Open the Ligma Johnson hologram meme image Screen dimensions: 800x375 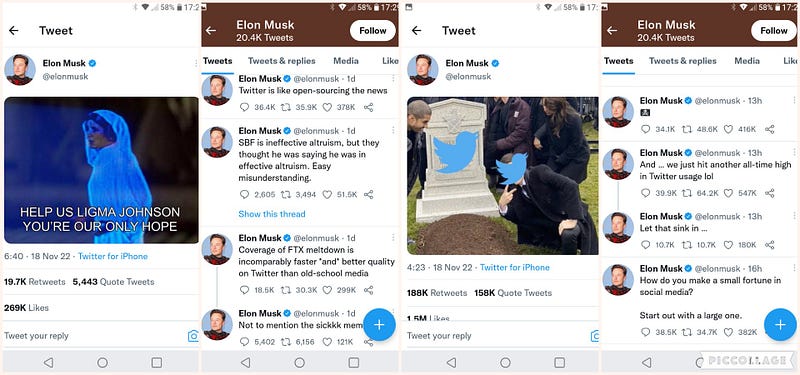101,170
